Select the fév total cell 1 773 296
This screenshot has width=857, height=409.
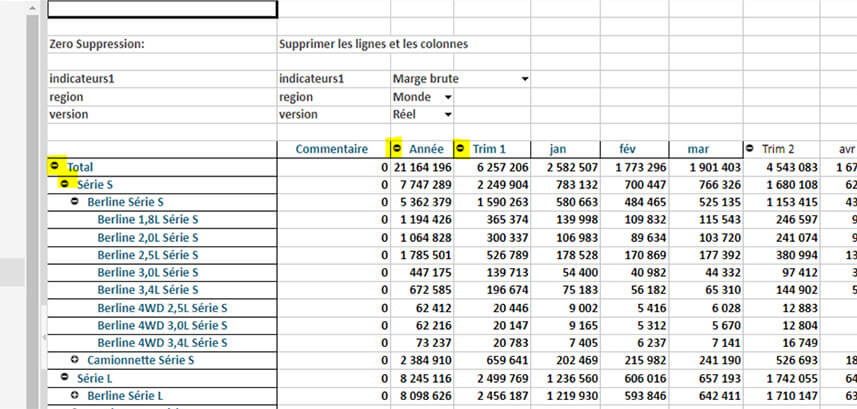pyautogui.click(x=635, y=167)
